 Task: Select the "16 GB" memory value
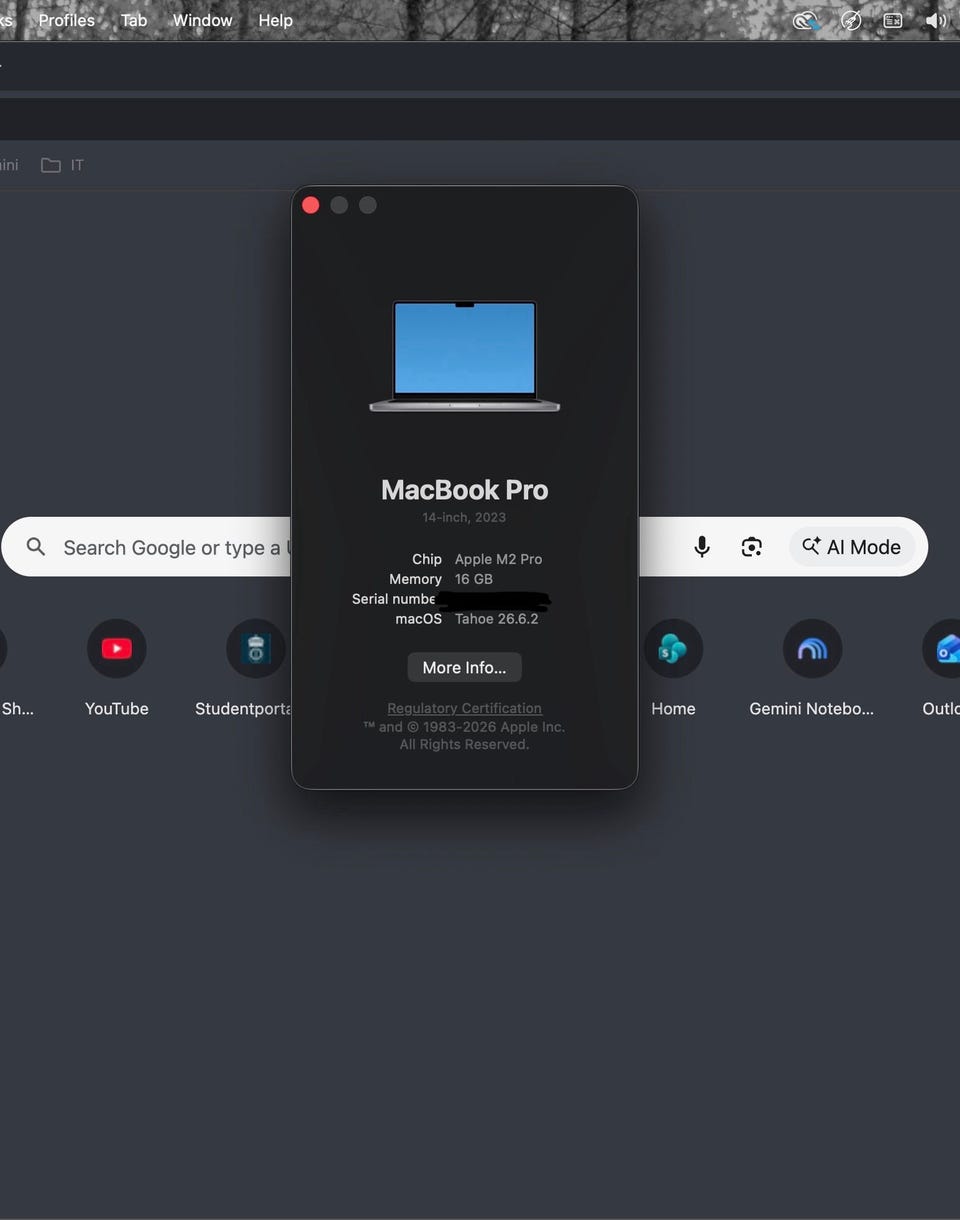474,579
